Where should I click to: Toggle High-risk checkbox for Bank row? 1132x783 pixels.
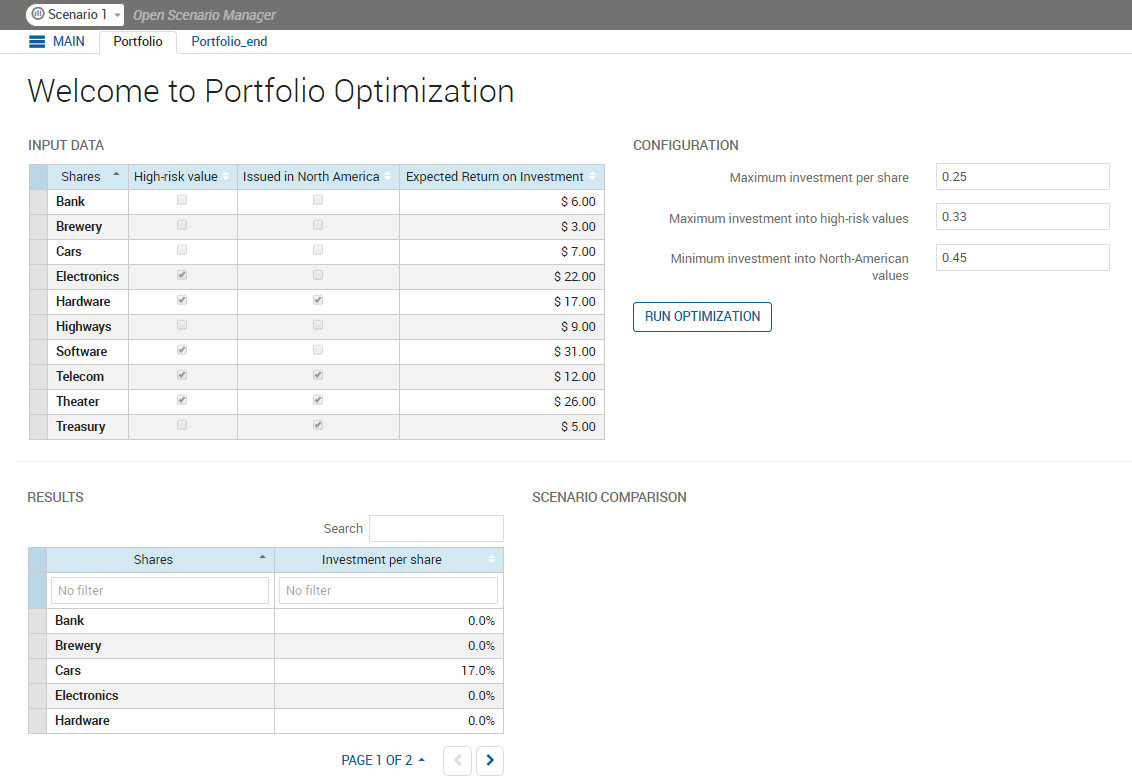point(182,200)
